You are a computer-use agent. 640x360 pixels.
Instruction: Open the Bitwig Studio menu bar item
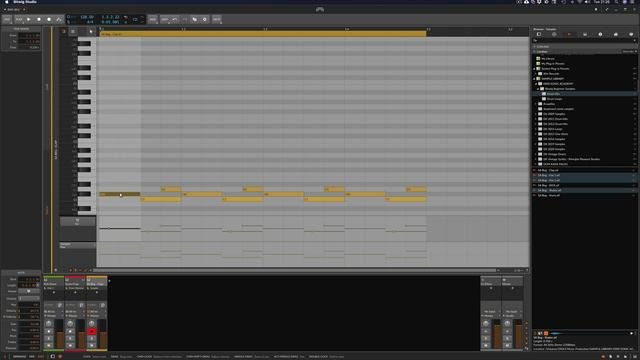coord(25,2)
